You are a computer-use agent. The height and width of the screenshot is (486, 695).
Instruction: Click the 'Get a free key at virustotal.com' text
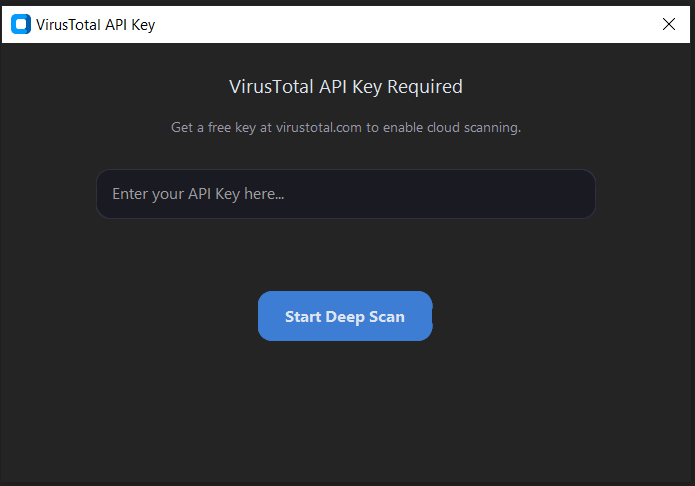tap(266, 128)
